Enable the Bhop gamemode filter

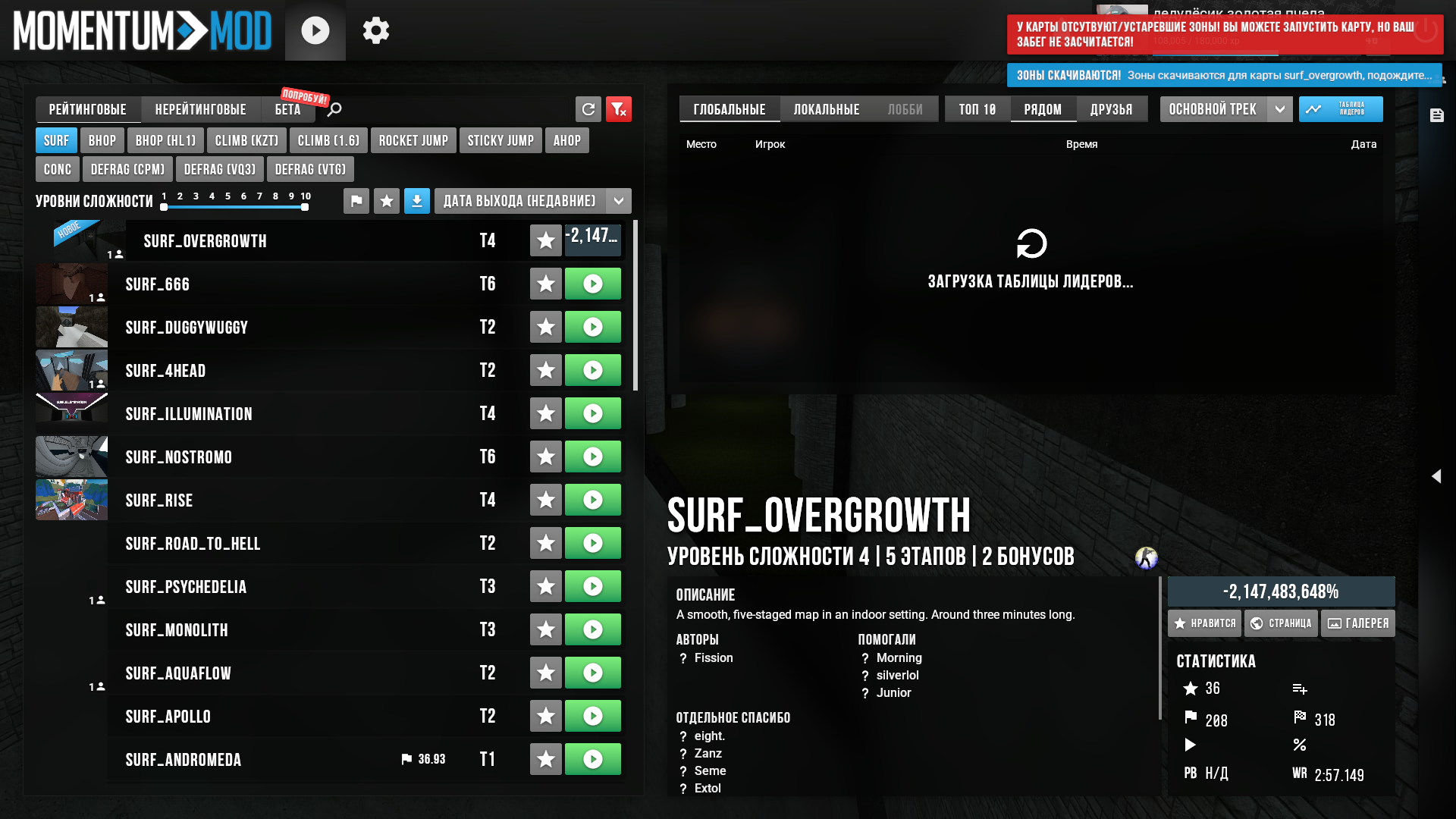click(x=102, y=140)
